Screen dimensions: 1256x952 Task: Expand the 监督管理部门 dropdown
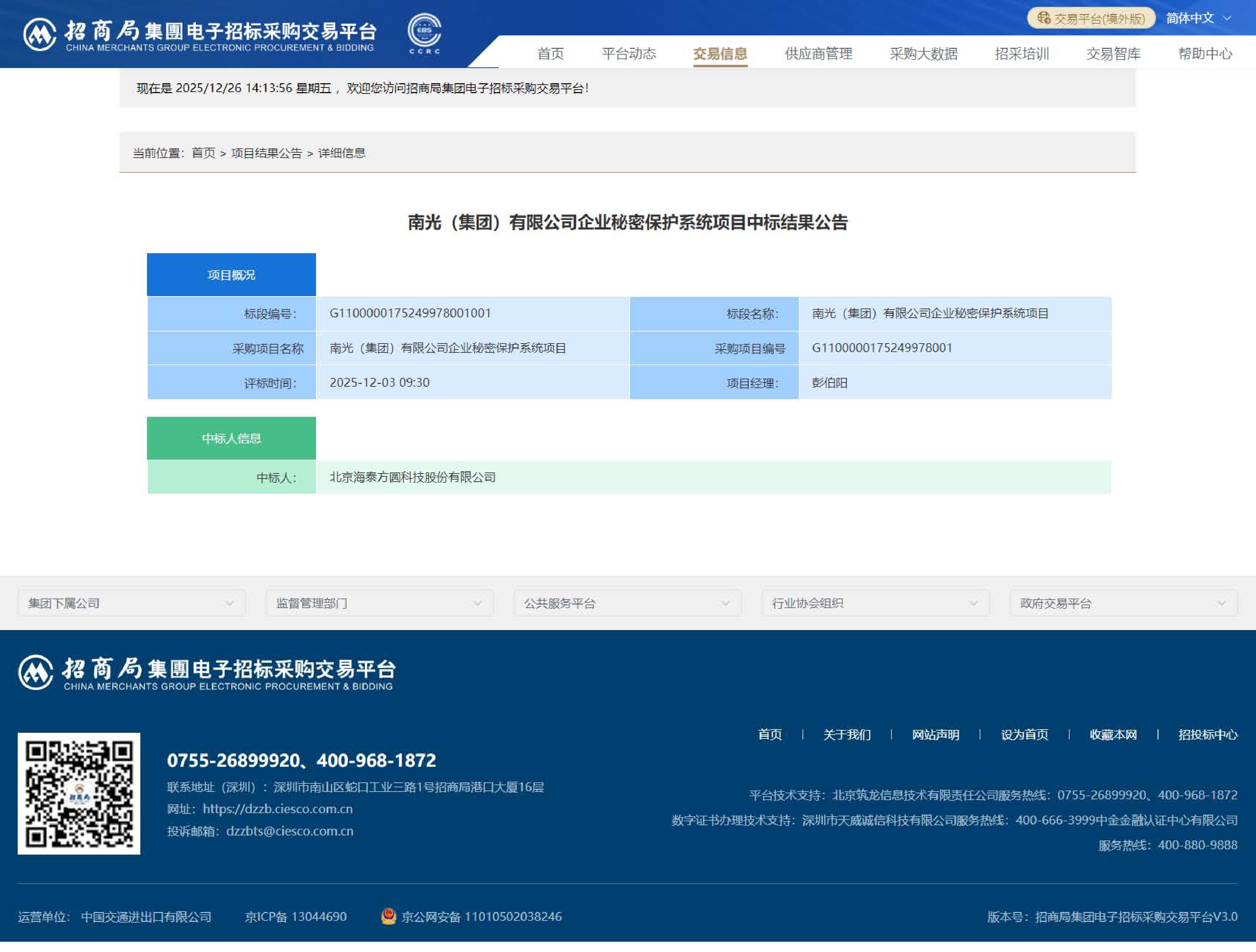click(x=379, y=603)
